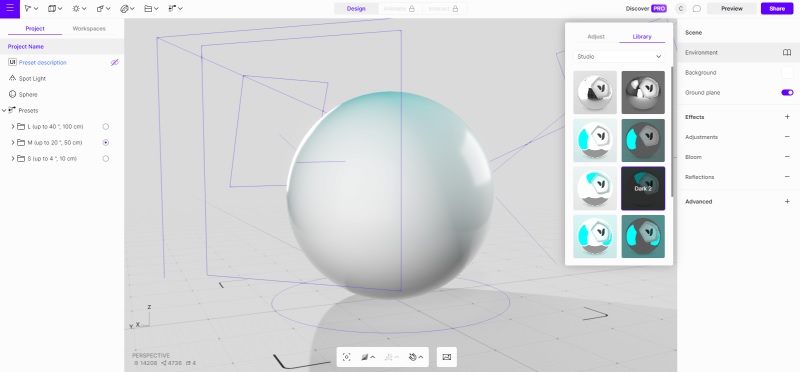Open the folder library tool

click(148, 9)
